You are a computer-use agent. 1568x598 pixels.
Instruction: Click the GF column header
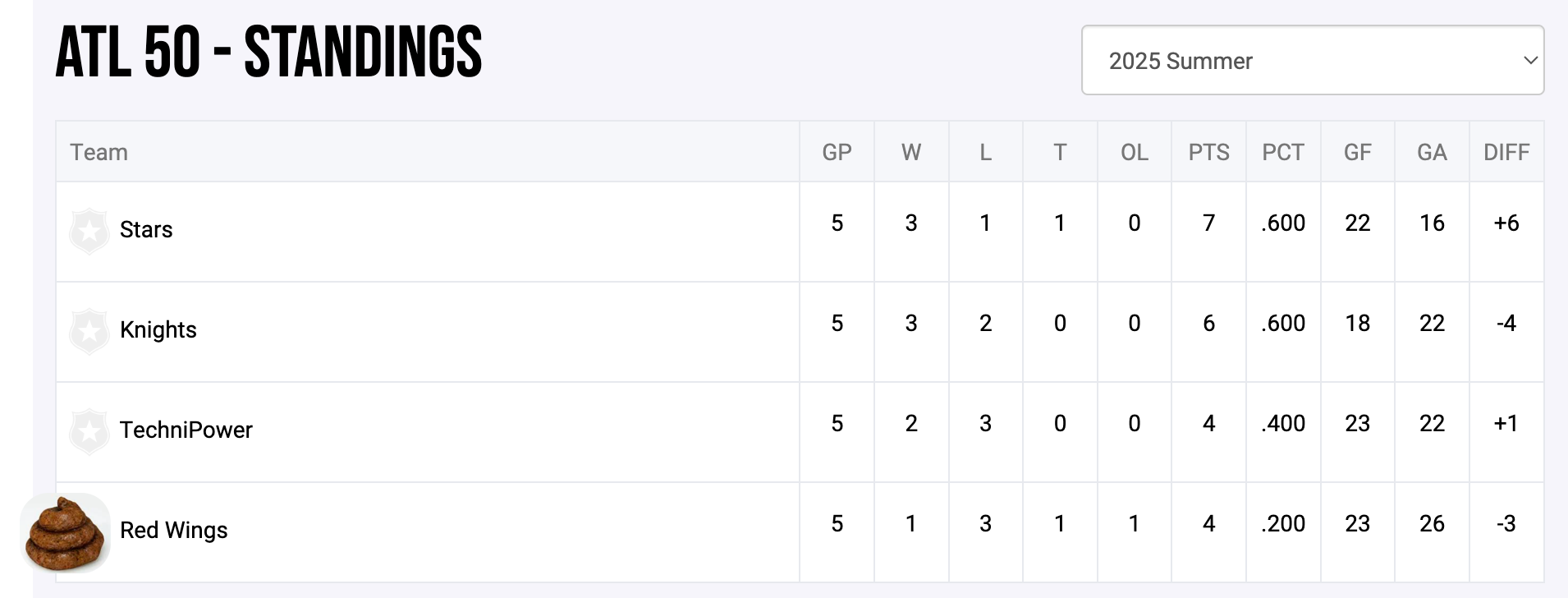[1358, 153]
